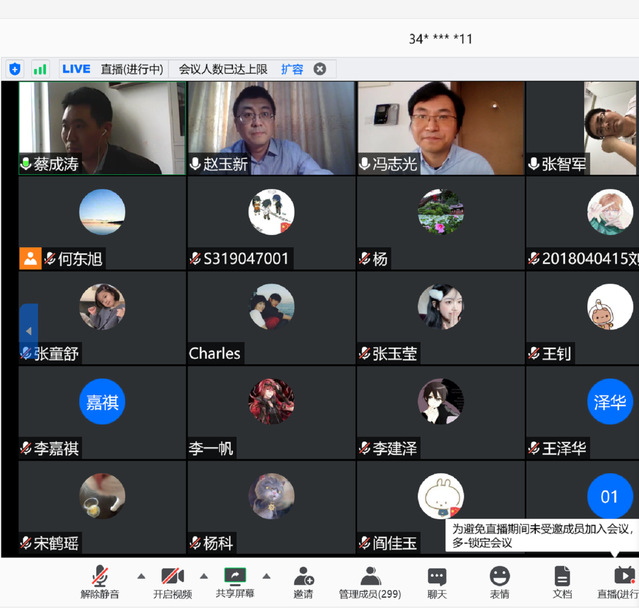Expand share options arrow beside 共享屏幕

point(266,576)
